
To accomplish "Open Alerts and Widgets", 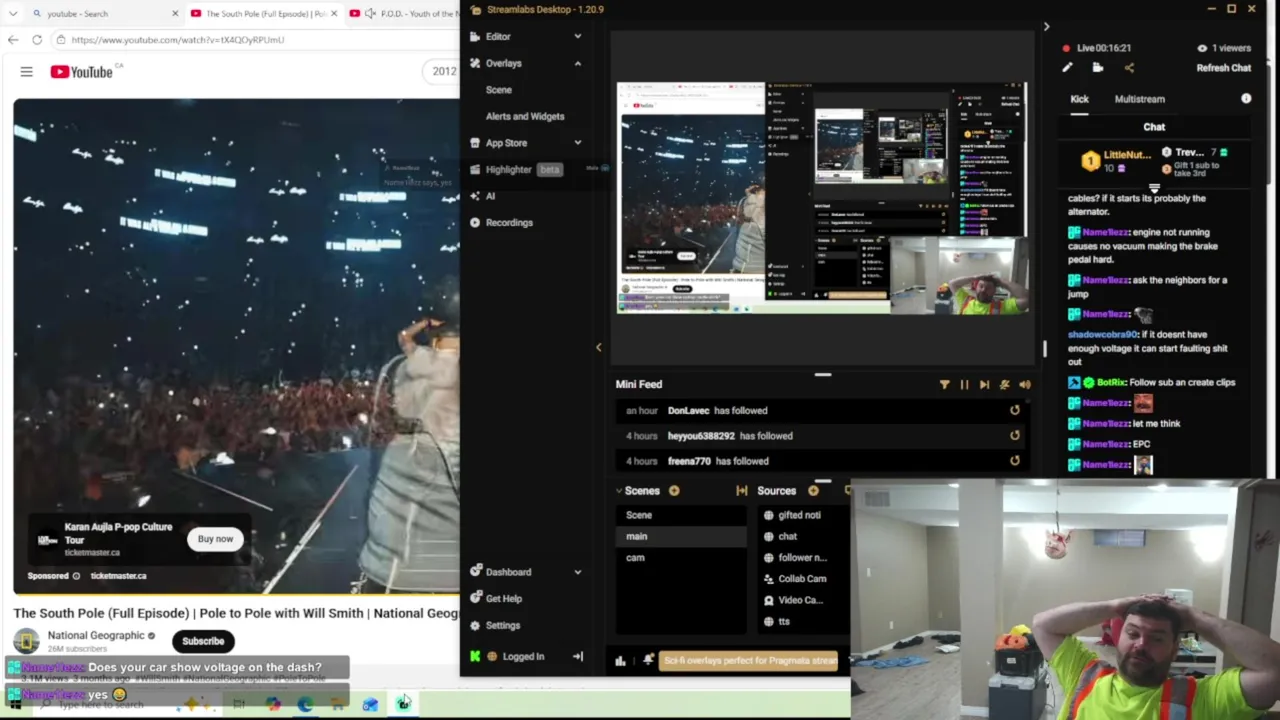I will (525, 116).
